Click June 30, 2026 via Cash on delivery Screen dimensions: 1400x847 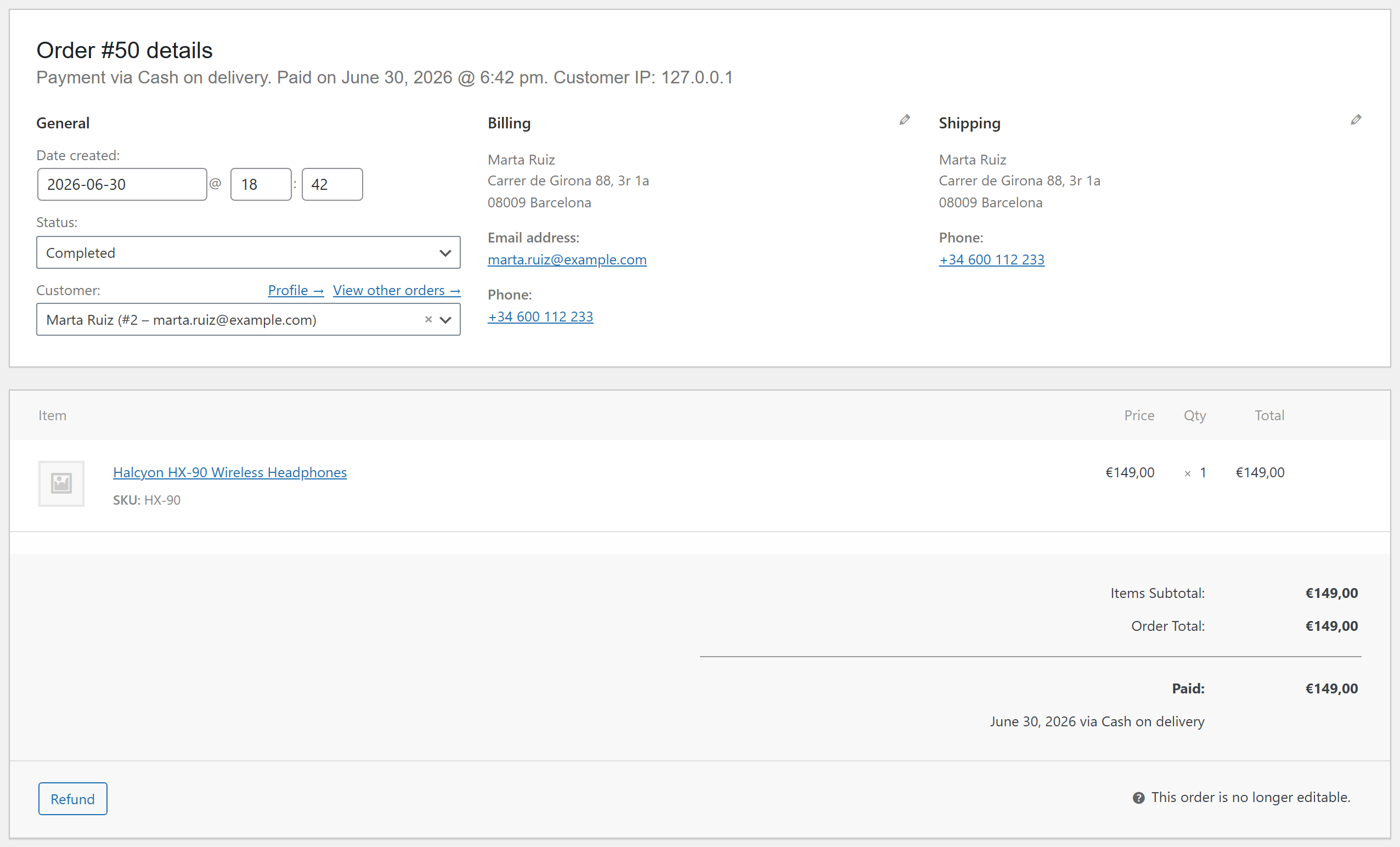click(1097, 722)
